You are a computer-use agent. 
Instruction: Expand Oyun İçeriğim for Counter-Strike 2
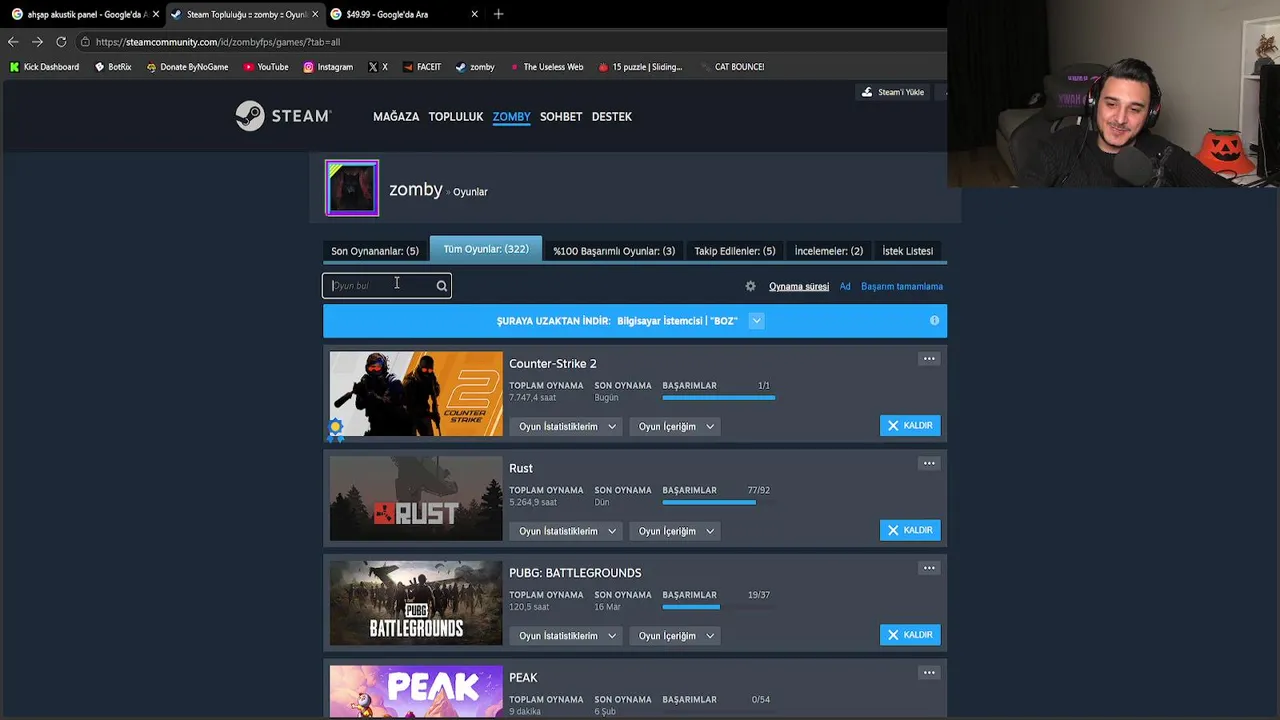(676, 427)
